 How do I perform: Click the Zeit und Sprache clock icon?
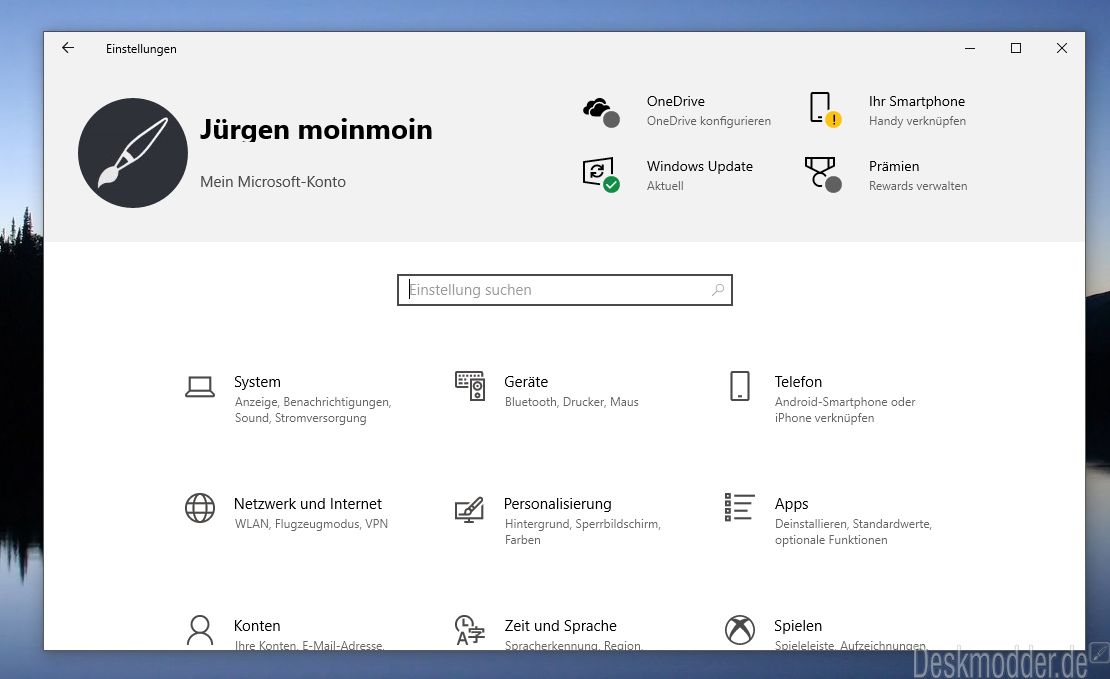click(470, 630)
